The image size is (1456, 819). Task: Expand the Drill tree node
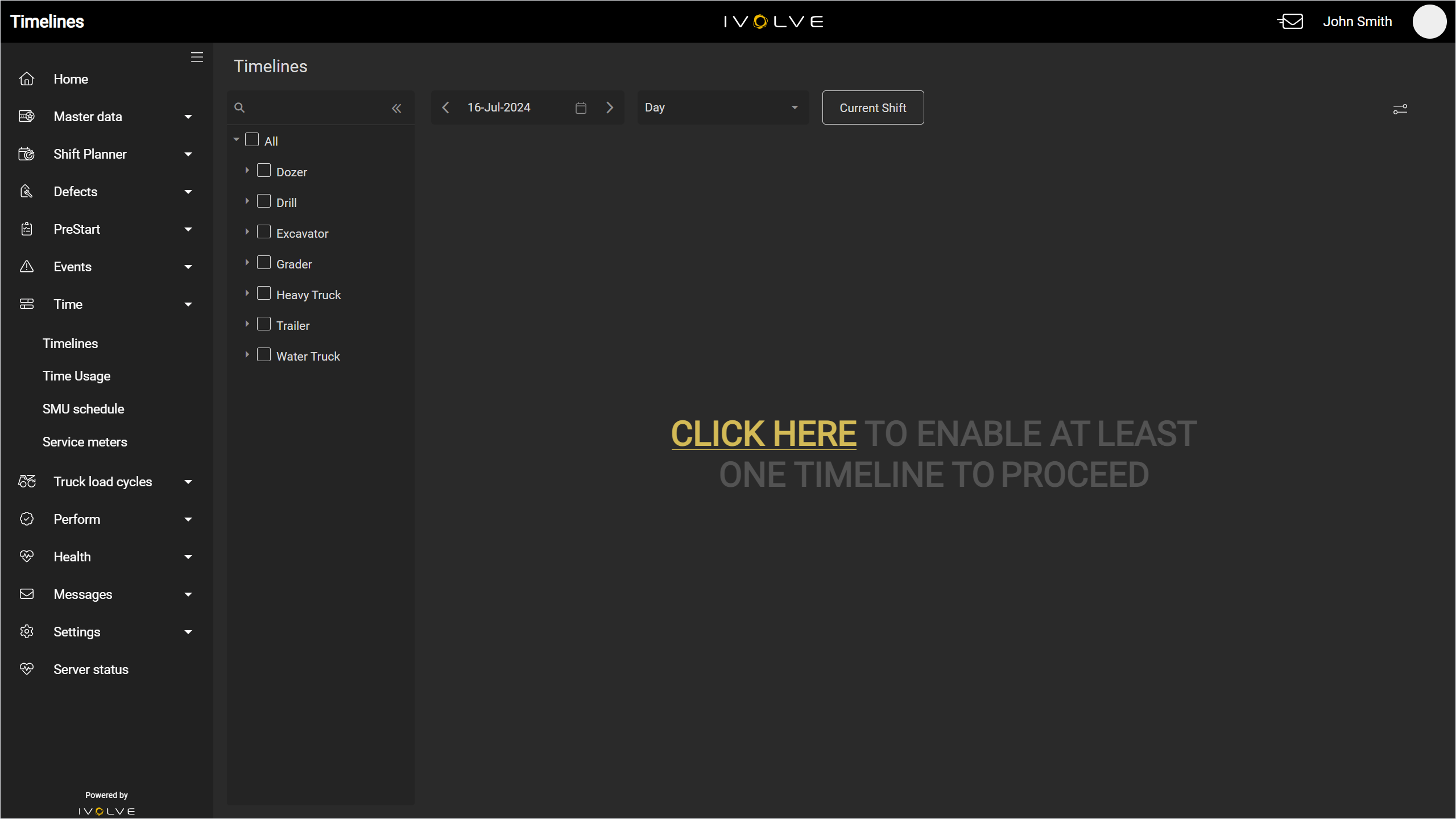(x=247, y=201)
